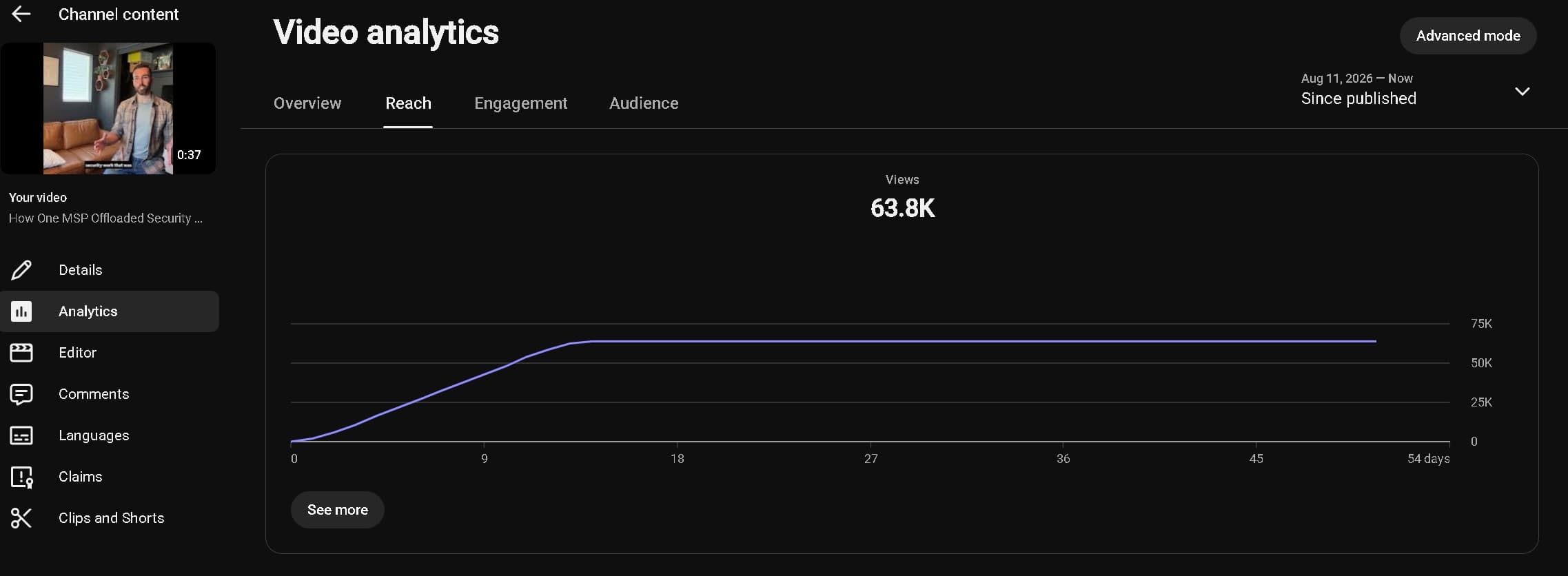Open the Audience tab
Image resolution: width=1568 pixels, height=576 pixels.
pyautogui.click(x=644, y=103)
